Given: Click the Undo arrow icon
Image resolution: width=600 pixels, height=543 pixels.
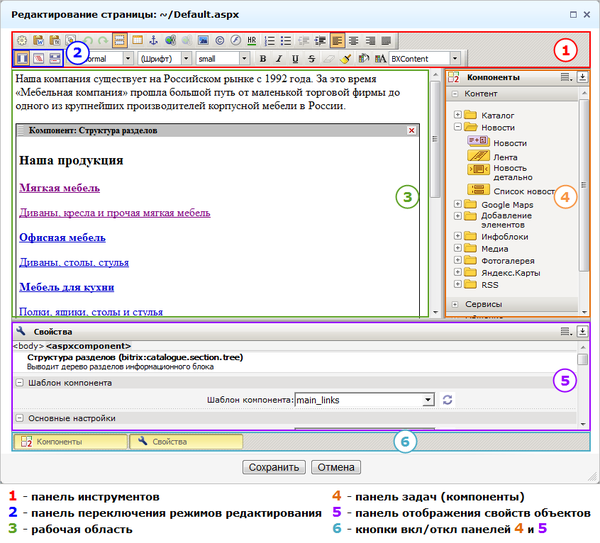Looking at the screenshot, I should coord(88,40).
